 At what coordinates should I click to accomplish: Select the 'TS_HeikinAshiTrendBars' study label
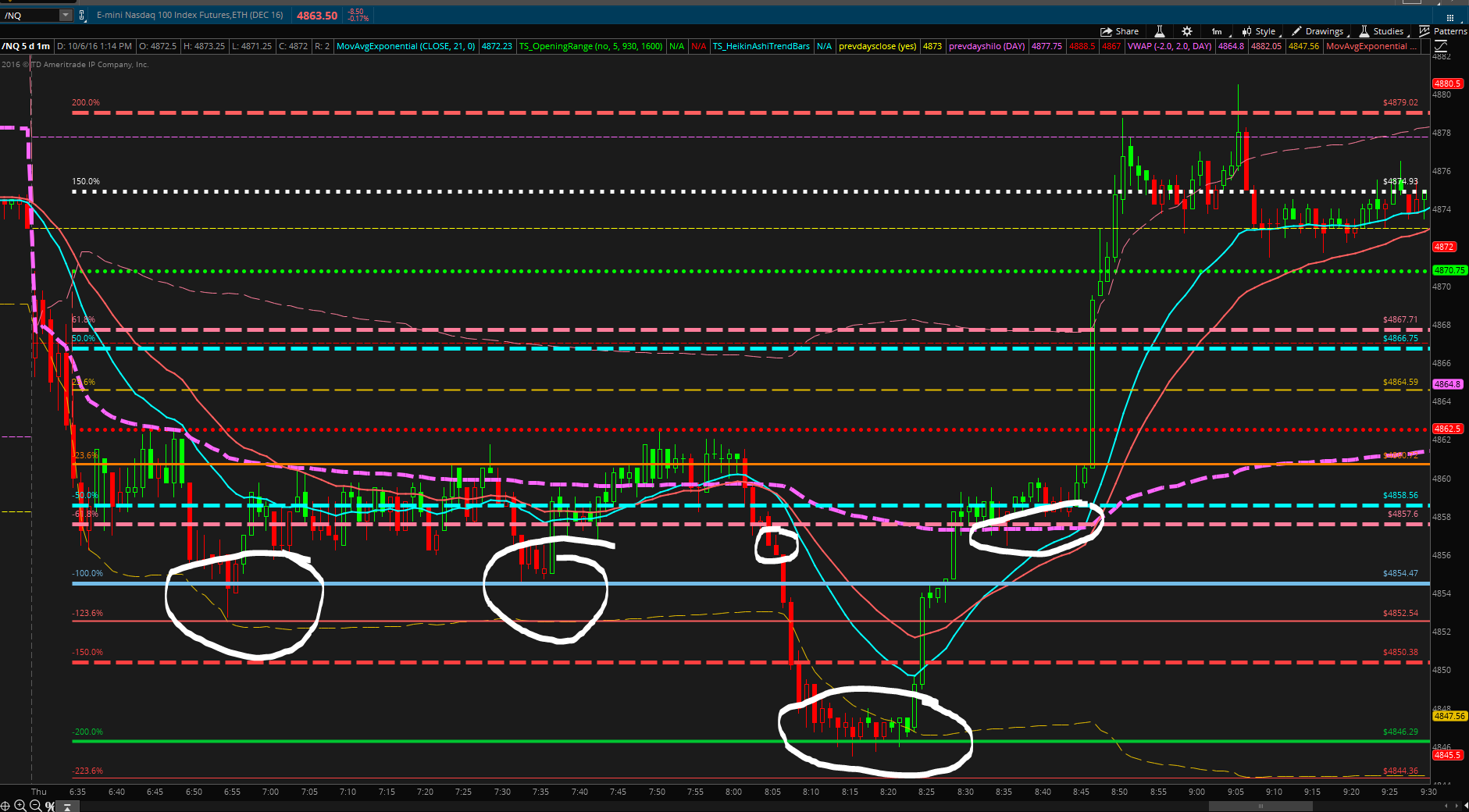pyautogui.click(x=761, y=46)
